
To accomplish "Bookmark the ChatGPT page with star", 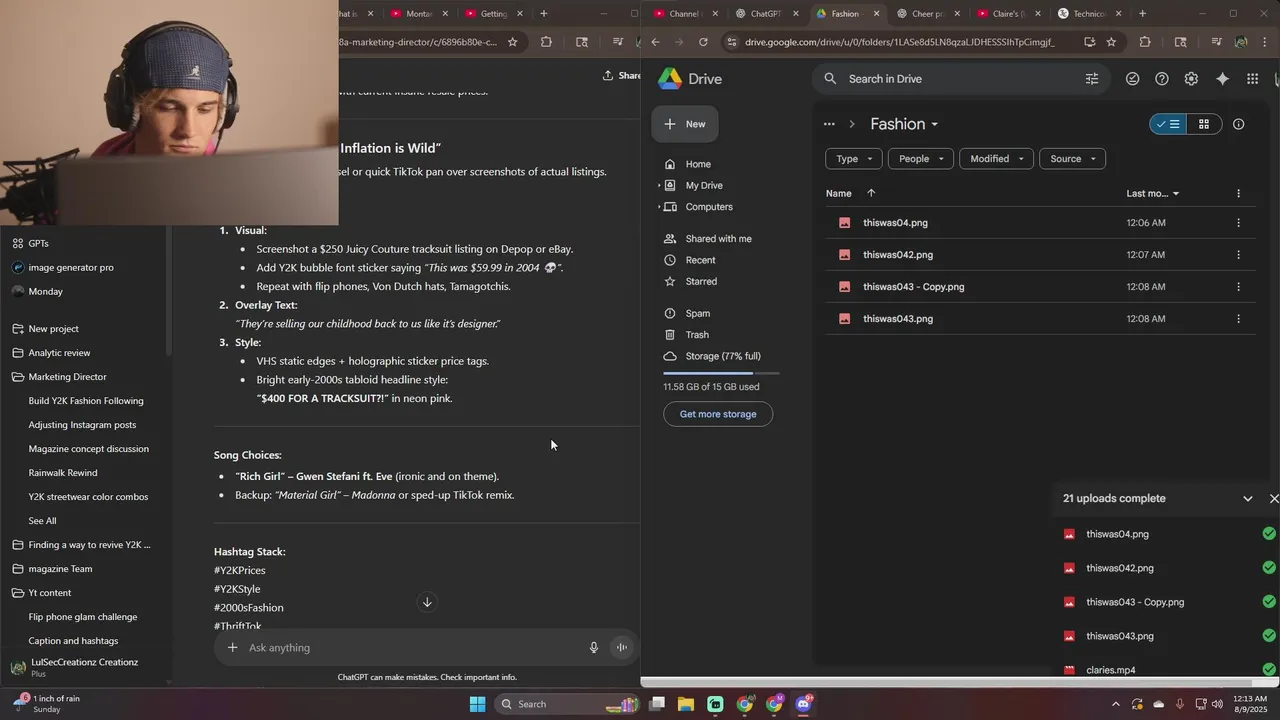I will (512, 42).
